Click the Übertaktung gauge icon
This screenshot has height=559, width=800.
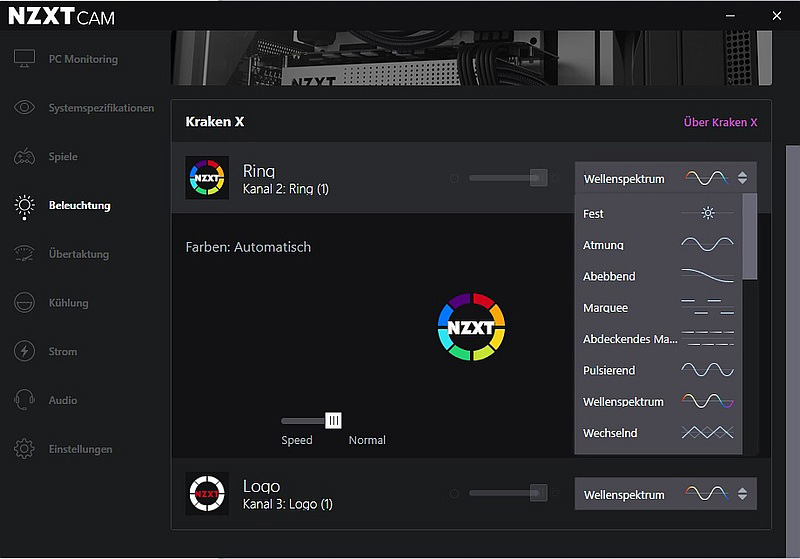[24, 253]
